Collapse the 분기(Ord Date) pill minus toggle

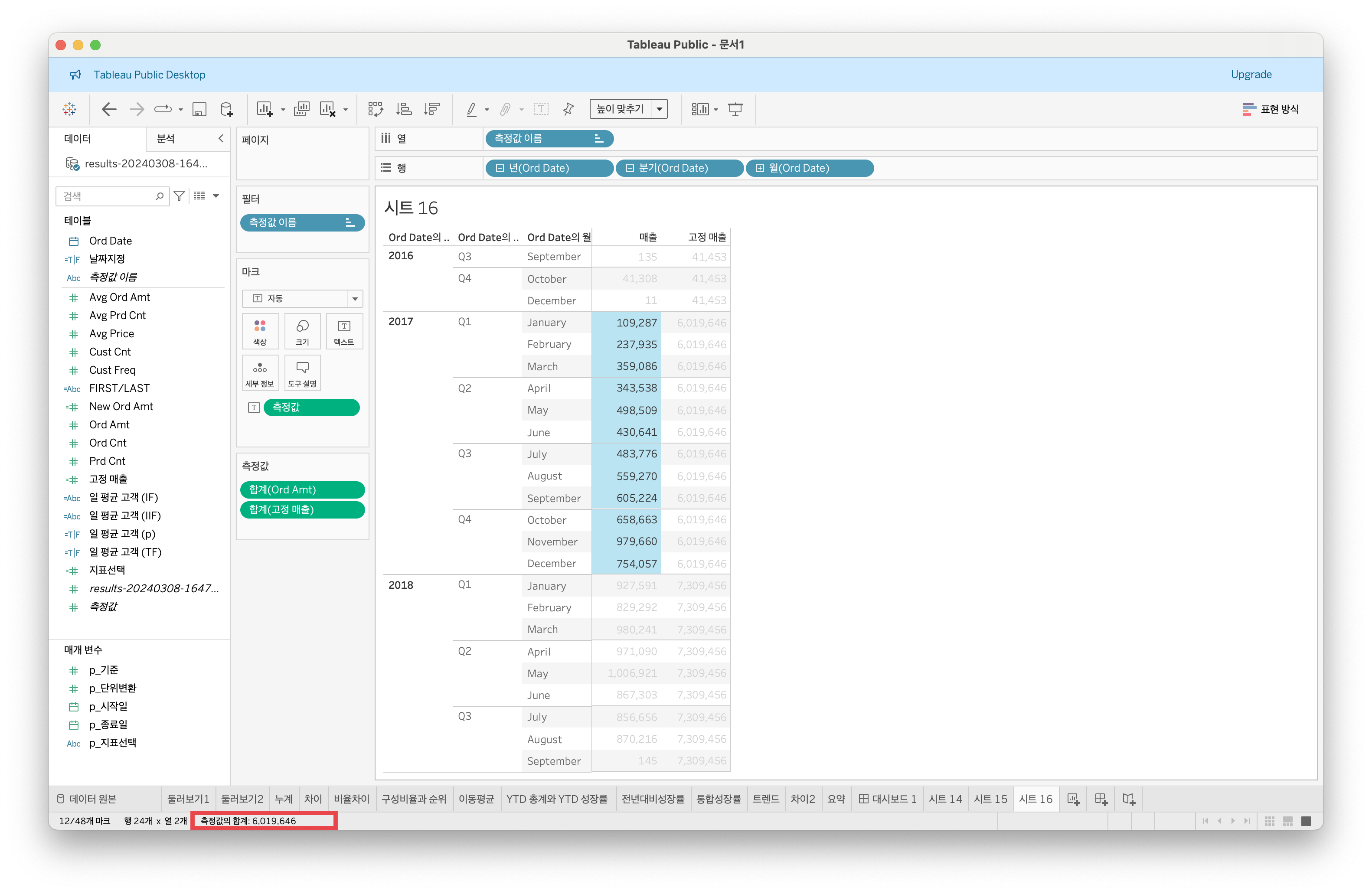[630, 168]
